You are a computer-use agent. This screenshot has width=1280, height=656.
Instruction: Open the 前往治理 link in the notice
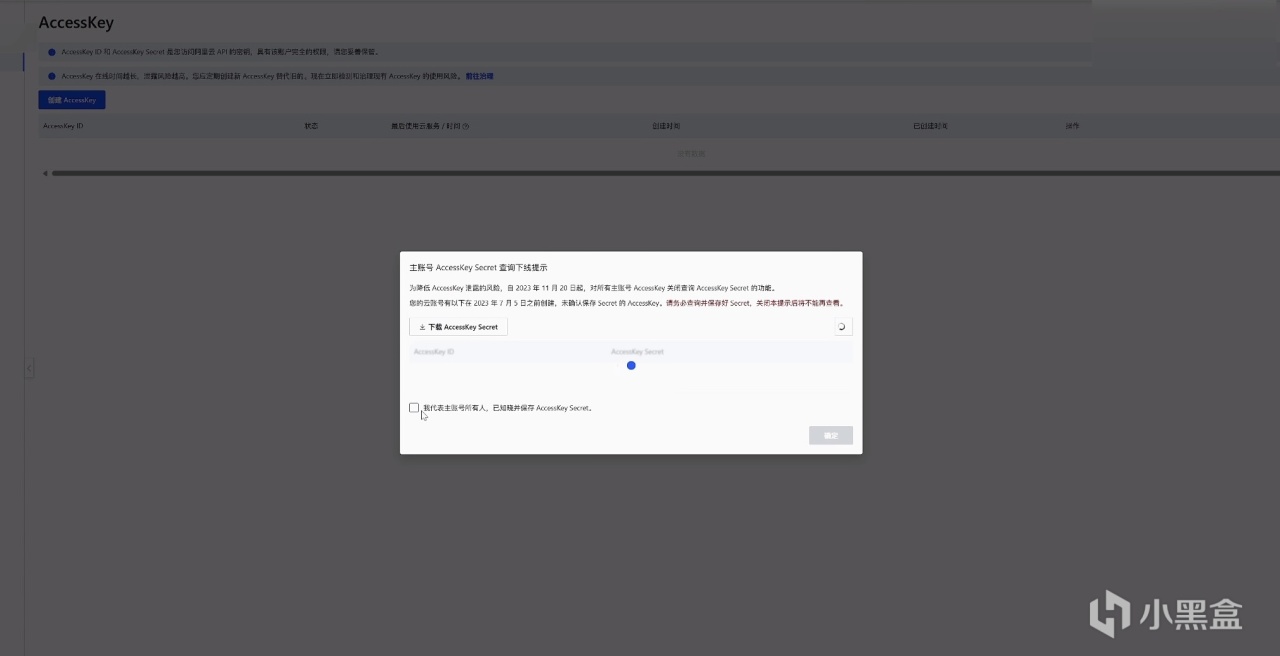[479, 76]
